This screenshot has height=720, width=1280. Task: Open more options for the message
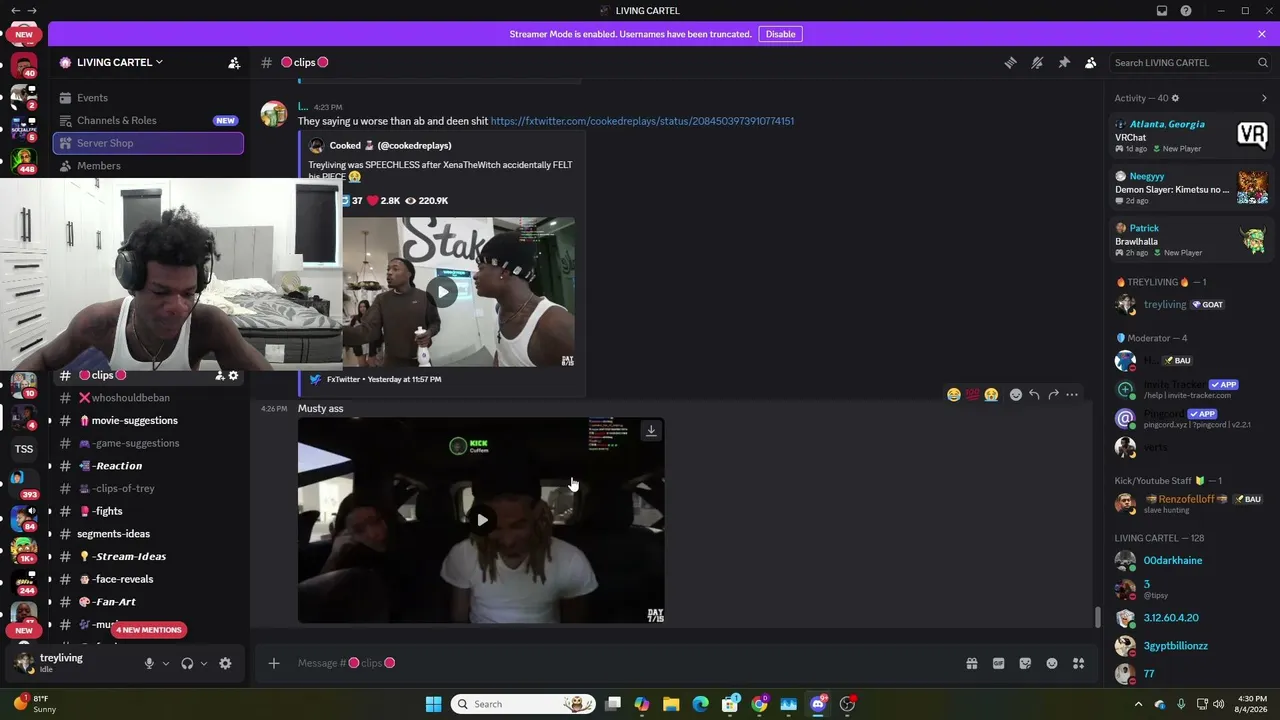point(1072,395)
